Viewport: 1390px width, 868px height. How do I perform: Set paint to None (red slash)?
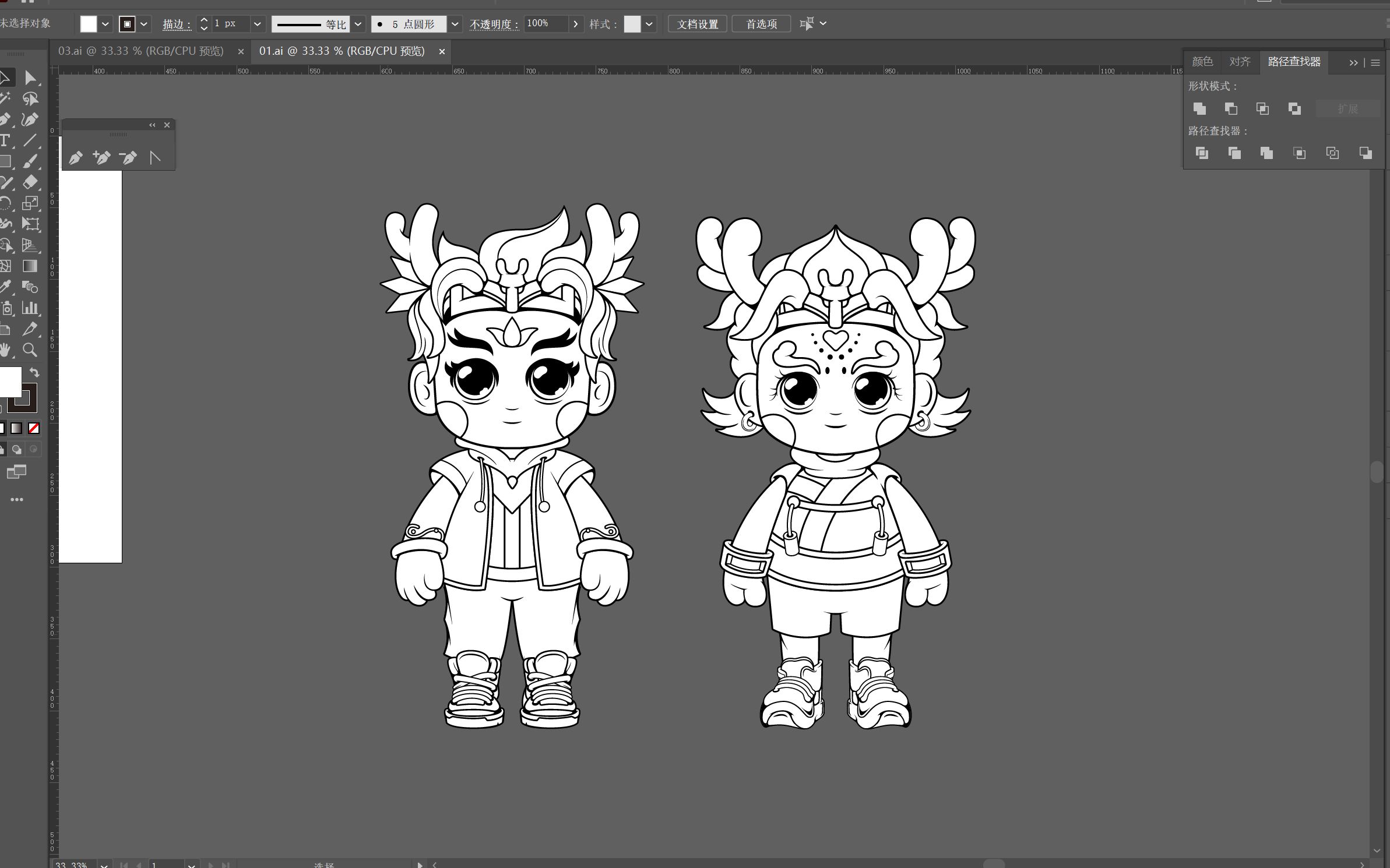[34, 429]
